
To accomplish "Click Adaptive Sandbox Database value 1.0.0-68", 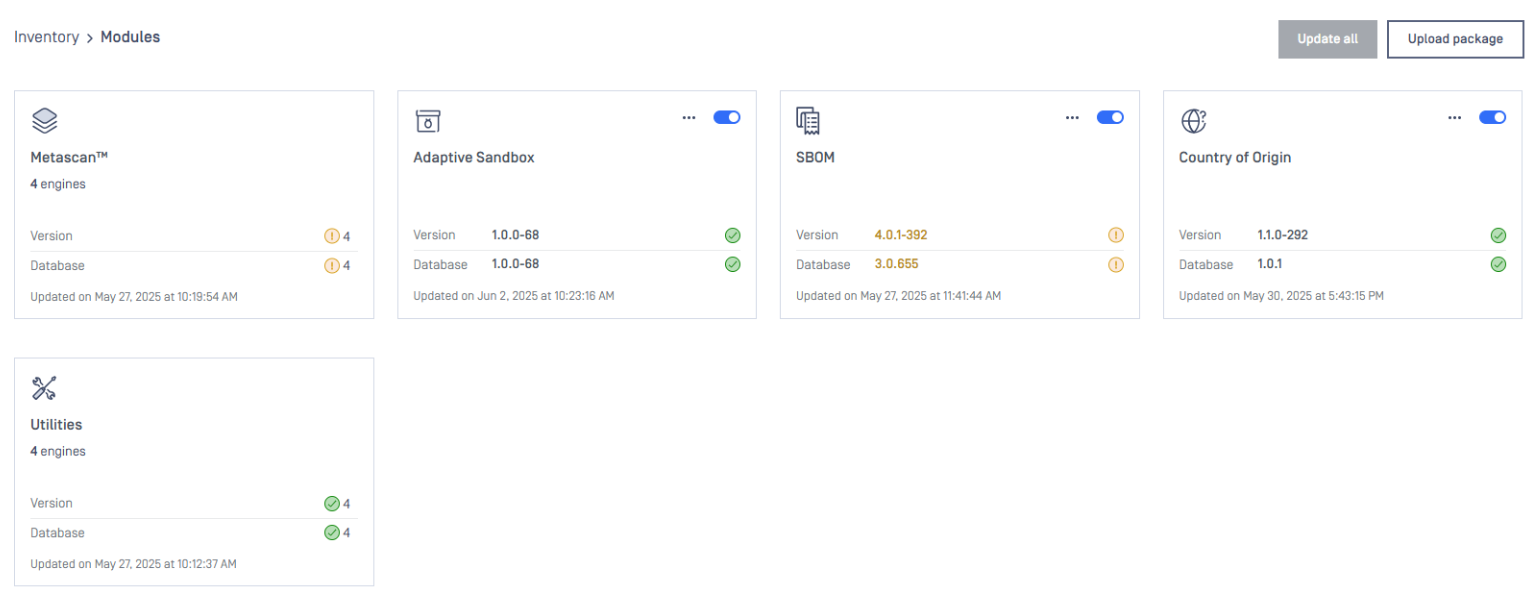I will click(x=515, y=264).
